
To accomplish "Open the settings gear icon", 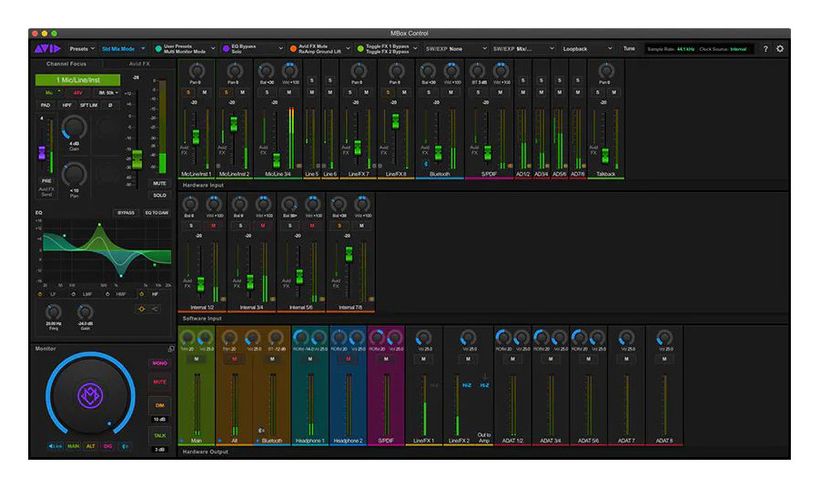I will click(x=780, y=49).
